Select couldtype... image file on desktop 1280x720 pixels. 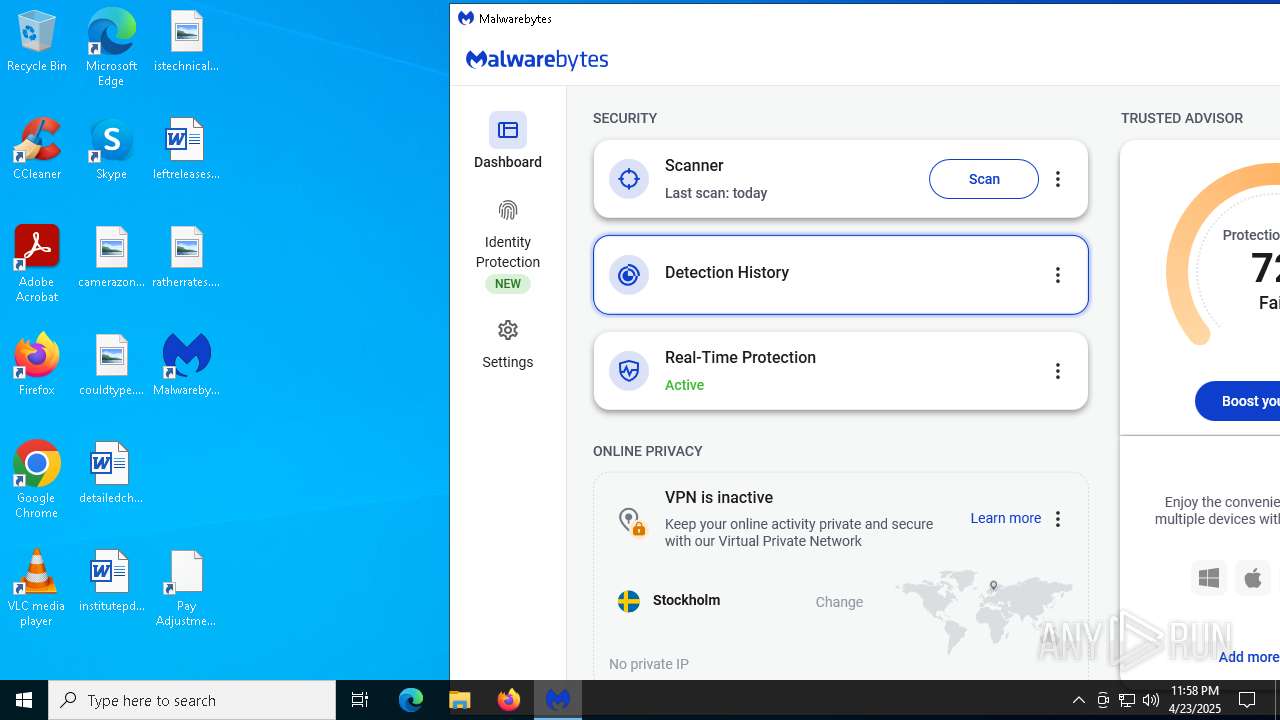click(x=111, y=365)
